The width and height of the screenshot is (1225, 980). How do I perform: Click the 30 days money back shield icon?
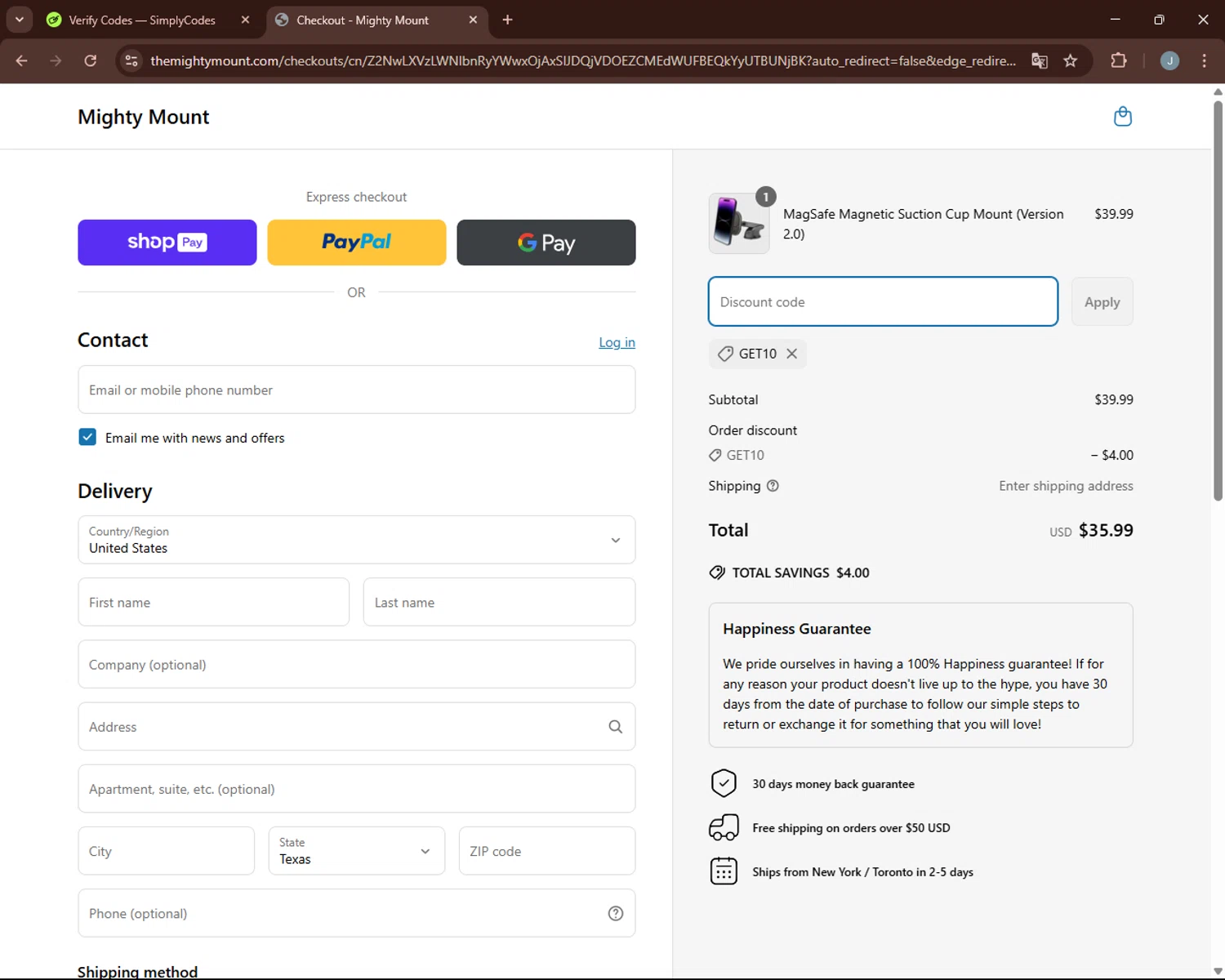[x=724, y=783]
